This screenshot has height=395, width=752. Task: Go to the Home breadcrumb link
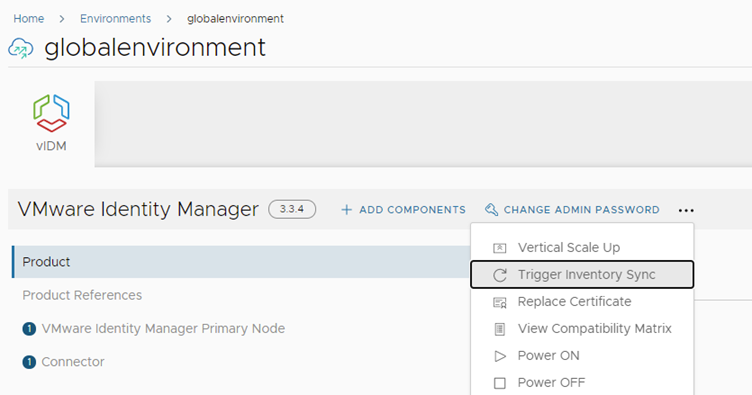pyautogui.click(x=29, y=19)
